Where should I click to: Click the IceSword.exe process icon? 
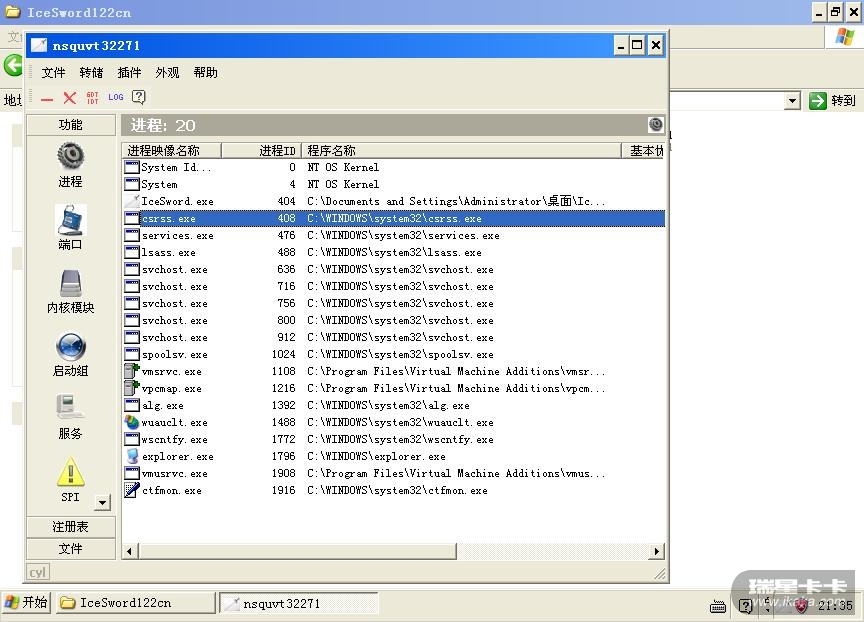132,201
